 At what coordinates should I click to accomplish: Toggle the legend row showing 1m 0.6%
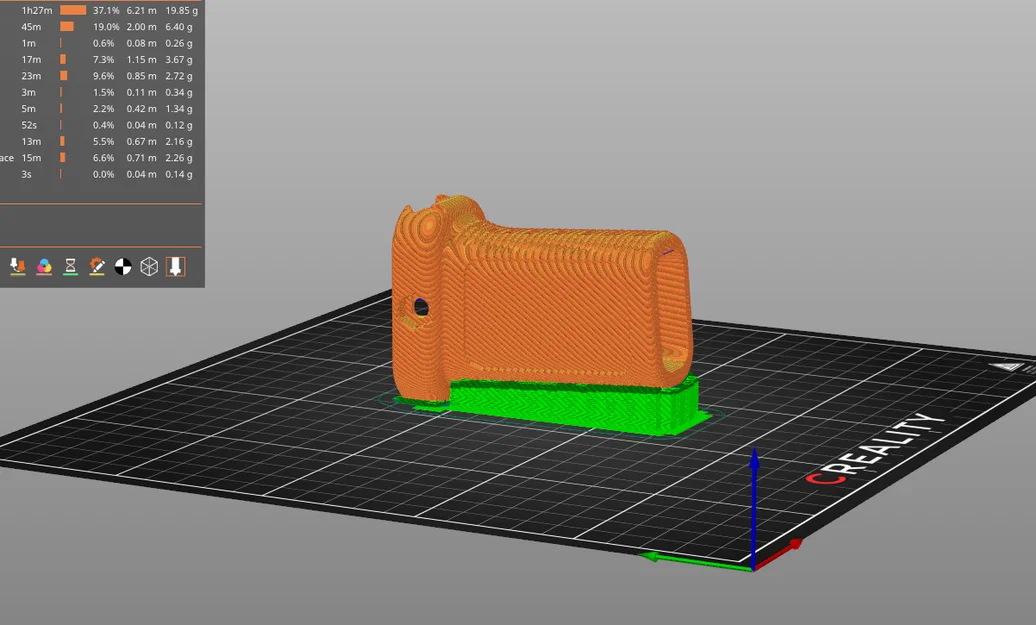tap(100, 44)
